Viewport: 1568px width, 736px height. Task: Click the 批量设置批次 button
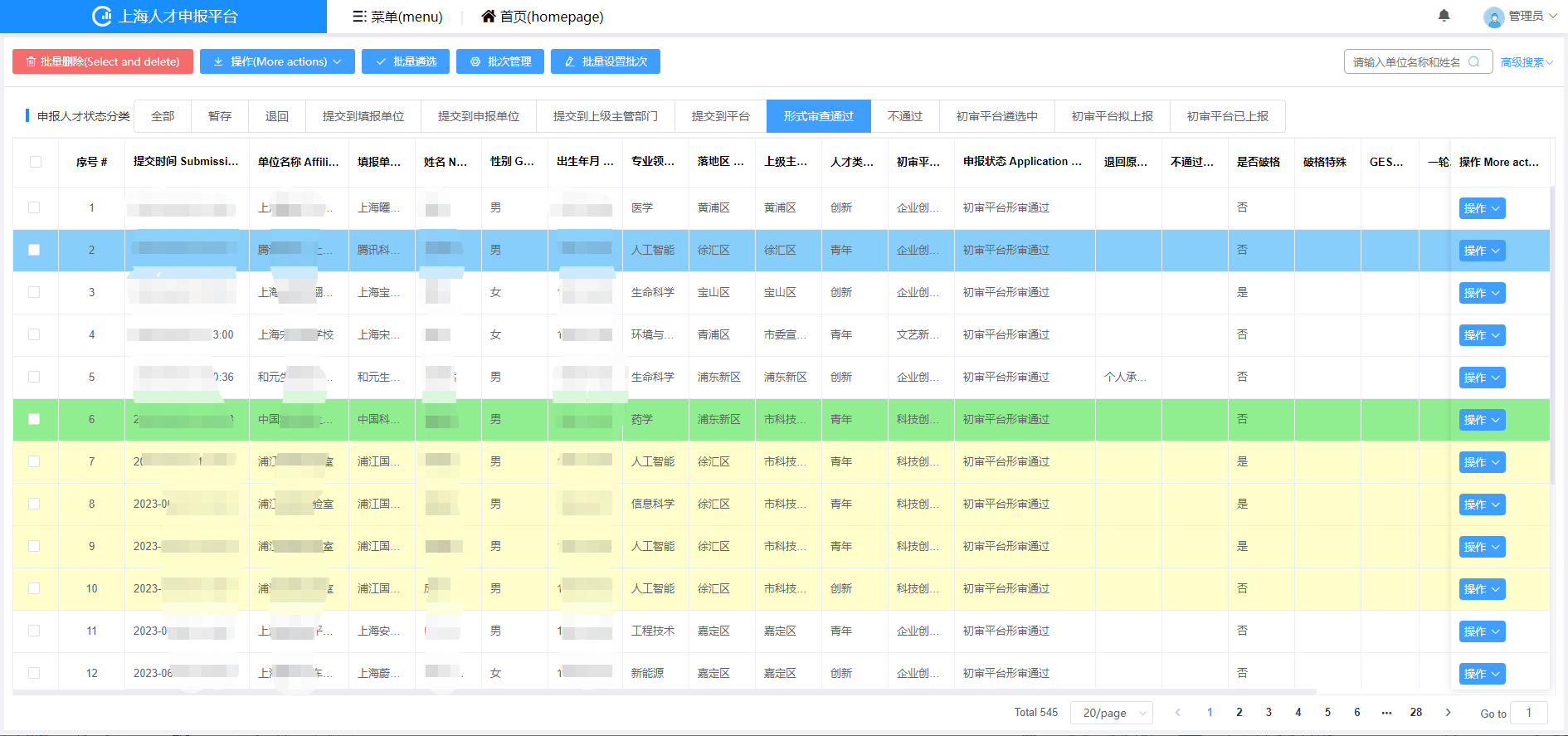(606, 61)
